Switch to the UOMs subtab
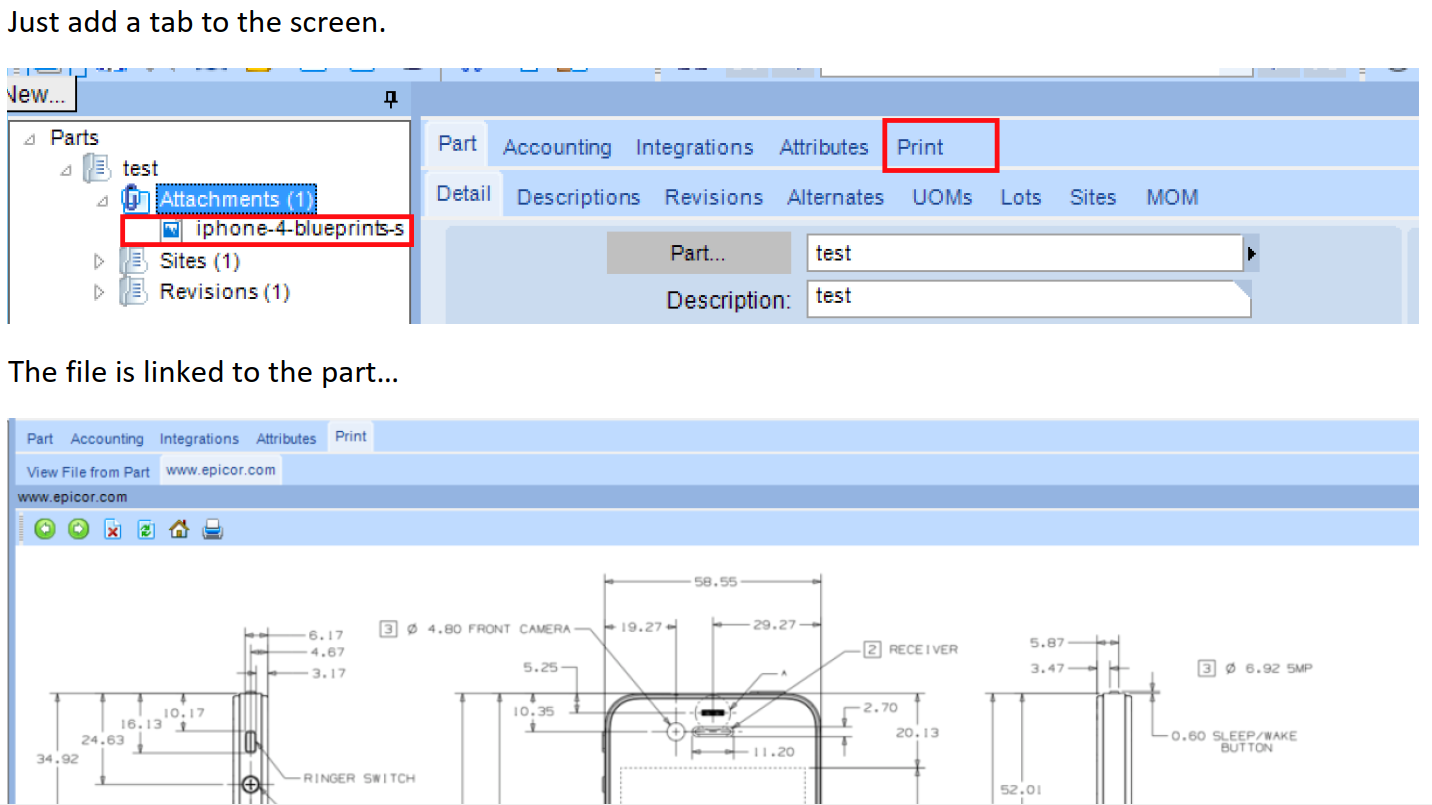This screenshot has height=805, width=1432. click(x=942, y=198)
